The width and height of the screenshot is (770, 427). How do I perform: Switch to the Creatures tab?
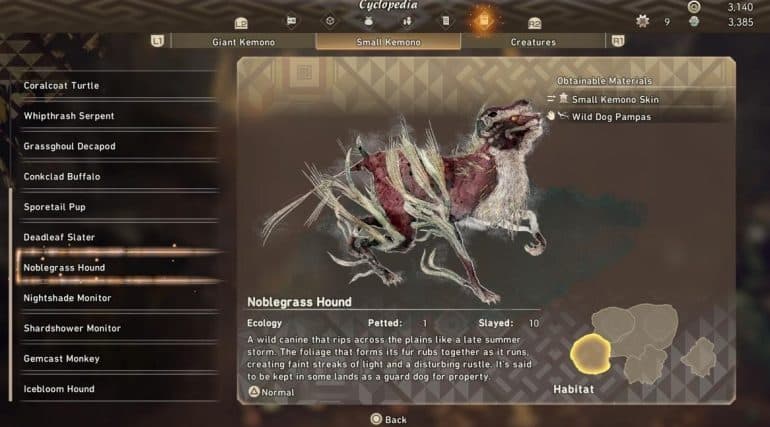click(x=533, y=42)
